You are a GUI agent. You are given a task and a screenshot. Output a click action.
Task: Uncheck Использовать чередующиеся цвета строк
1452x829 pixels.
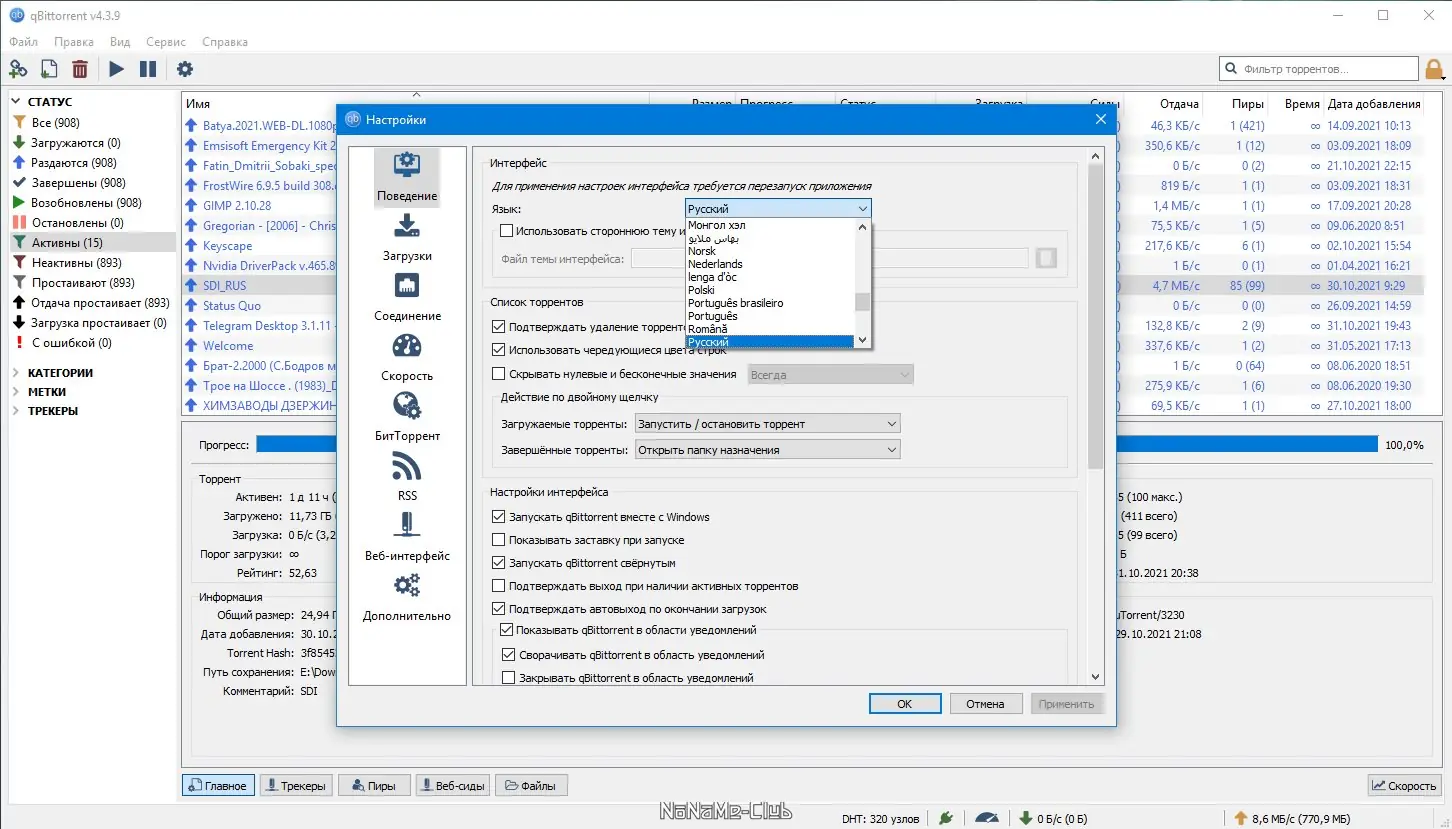499,350
